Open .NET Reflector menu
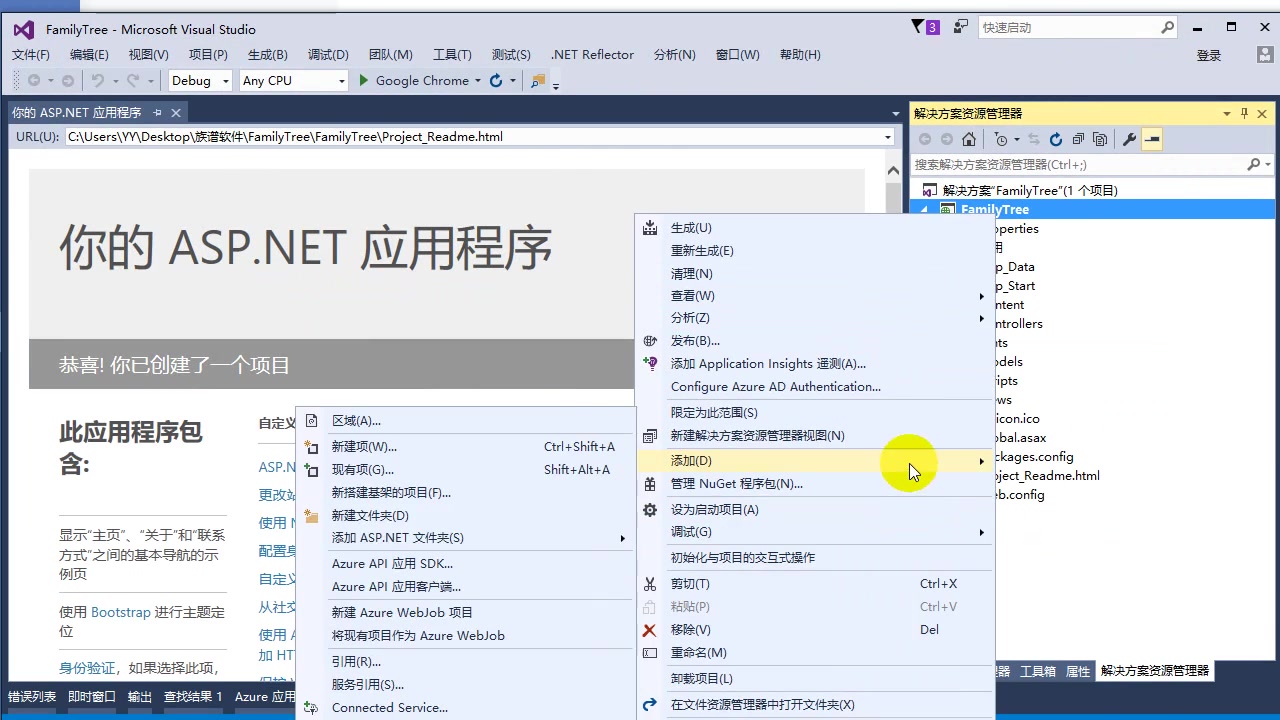1280x720 pixels. (x=592, y=55)
